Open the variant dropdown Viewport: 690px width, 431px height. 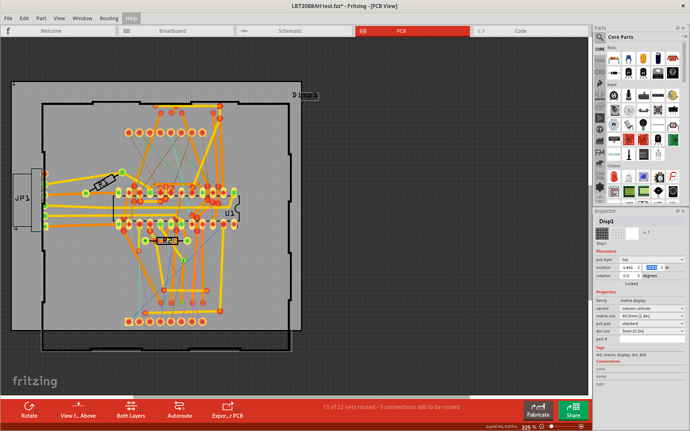coord(652,308)
